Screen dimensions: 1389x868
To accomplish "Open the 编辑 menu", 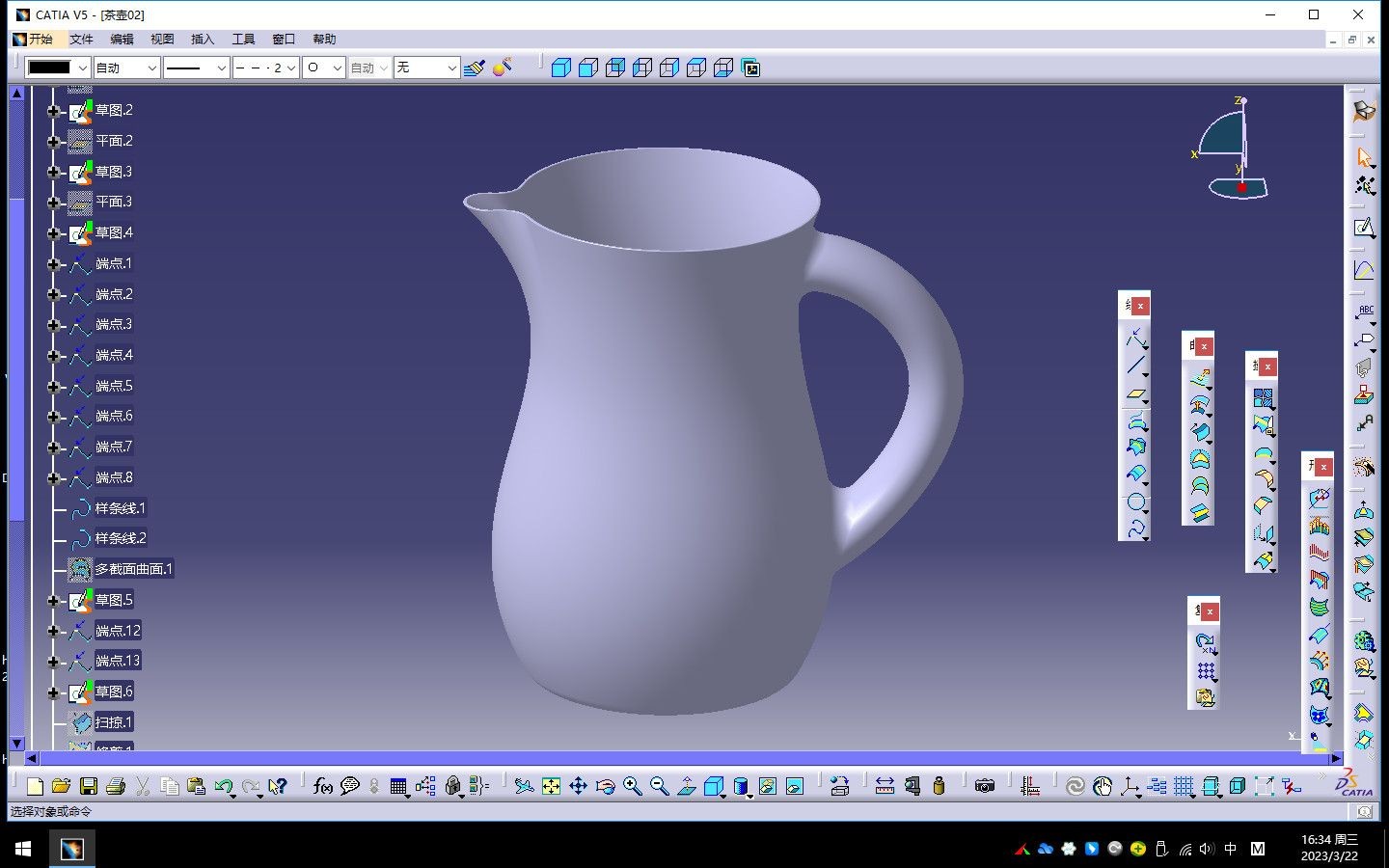I will point(122,40).
